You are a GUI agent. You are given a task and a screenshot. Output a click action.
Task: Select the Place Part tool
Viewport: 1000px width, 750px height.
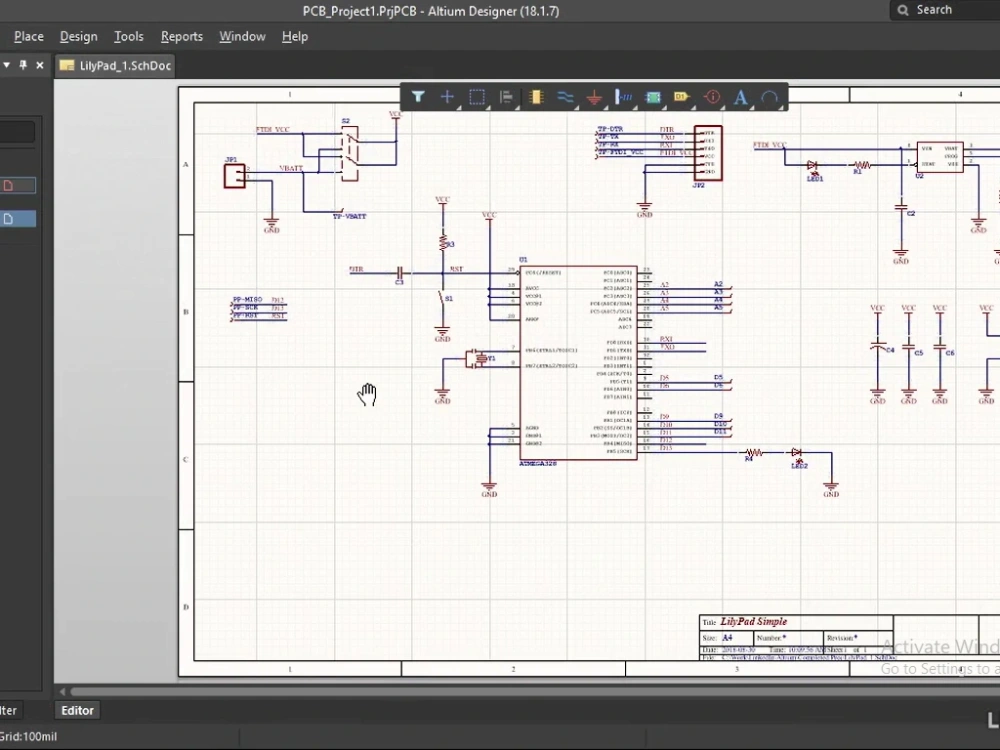(536, 97)
